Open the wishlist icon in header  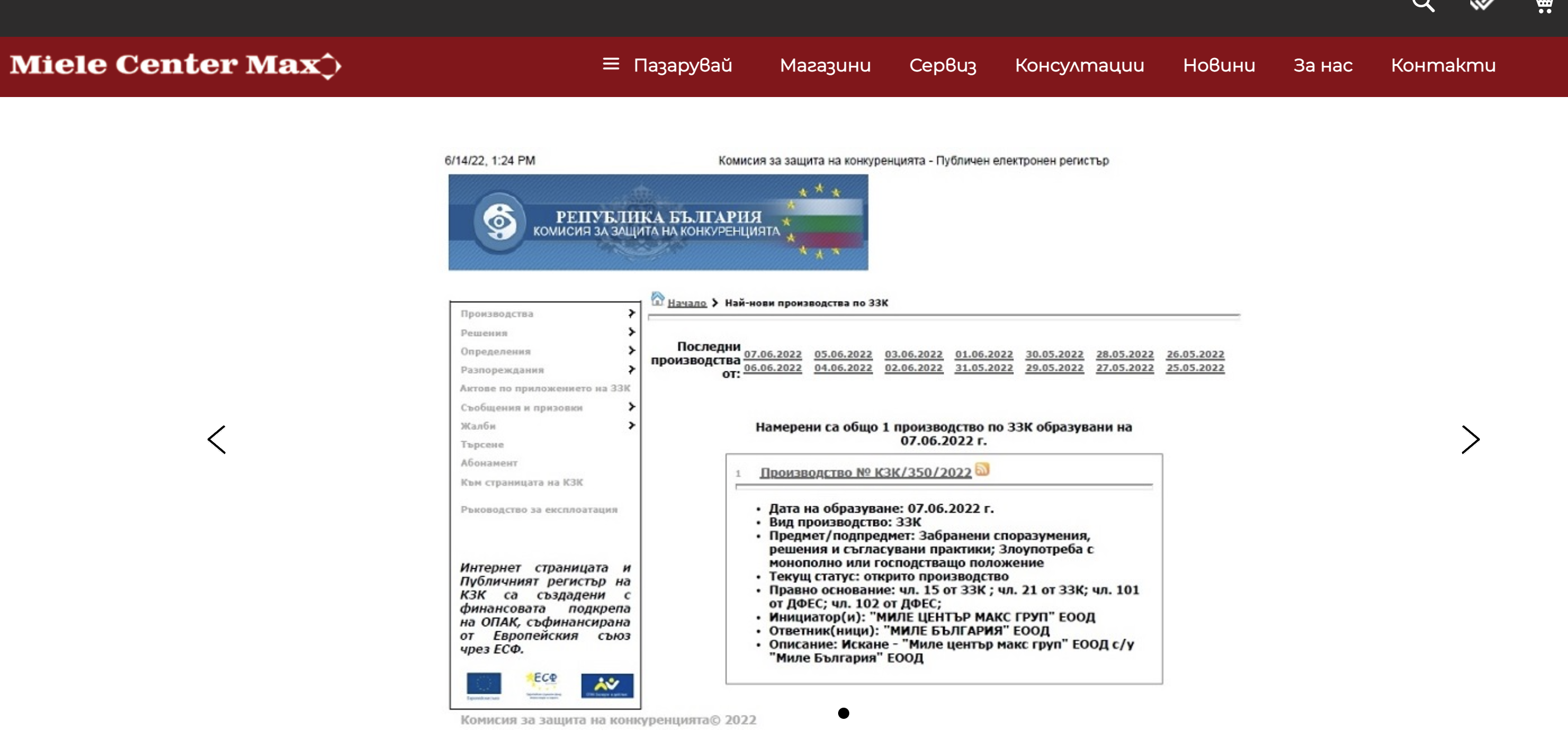[1482, 5]
